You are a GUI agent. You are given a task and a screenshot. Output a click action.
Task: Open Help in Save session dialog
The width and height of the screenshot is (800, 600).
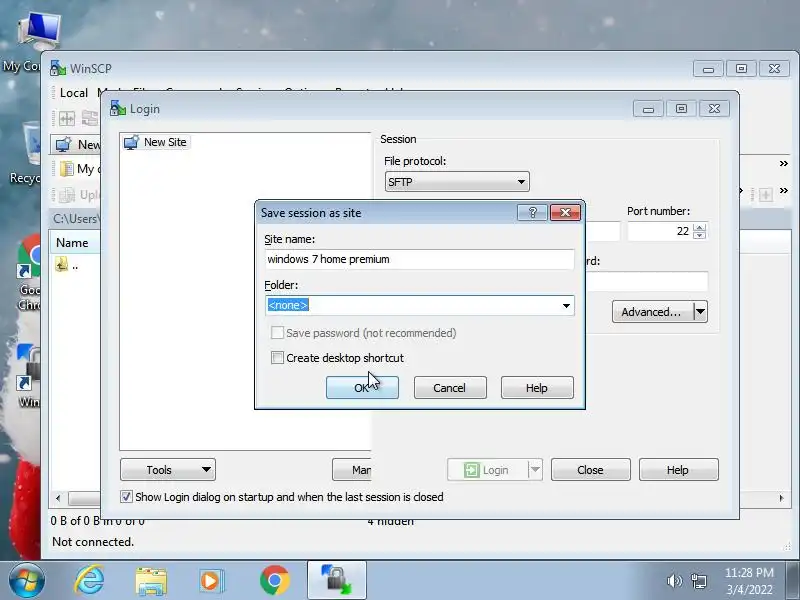coord(537,388)
